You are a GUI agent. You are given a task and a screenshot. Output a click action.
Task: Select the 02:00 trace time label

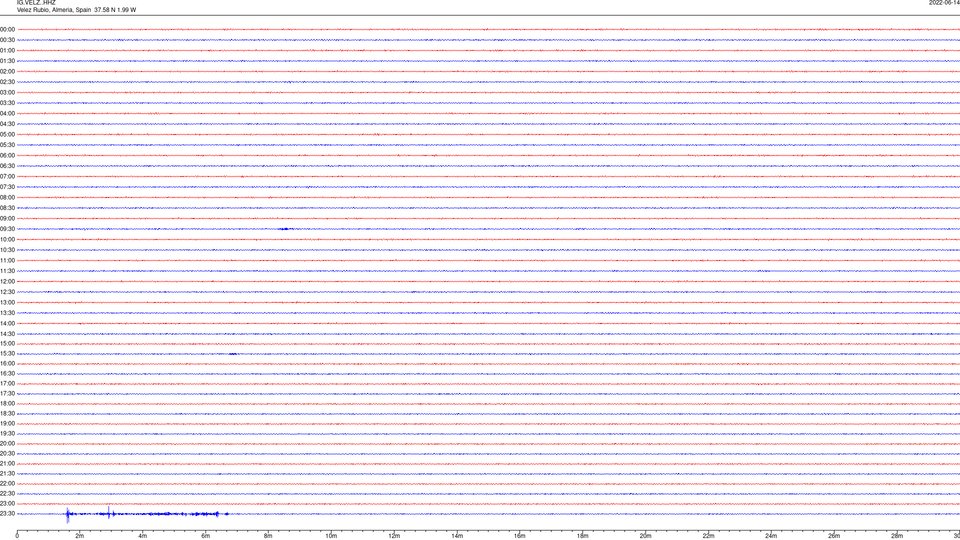[x=7, y=72]
